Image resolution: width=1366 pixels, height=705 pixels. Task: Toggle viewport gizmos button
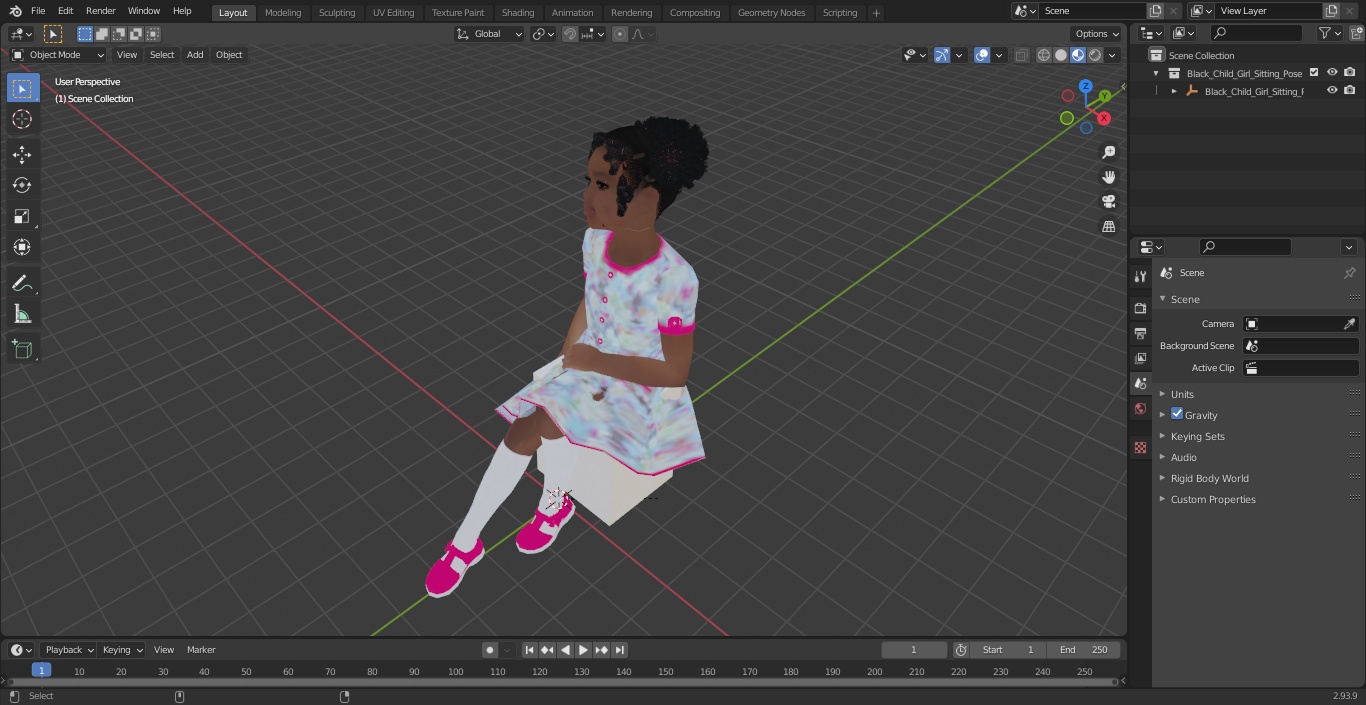click(942, 55)
